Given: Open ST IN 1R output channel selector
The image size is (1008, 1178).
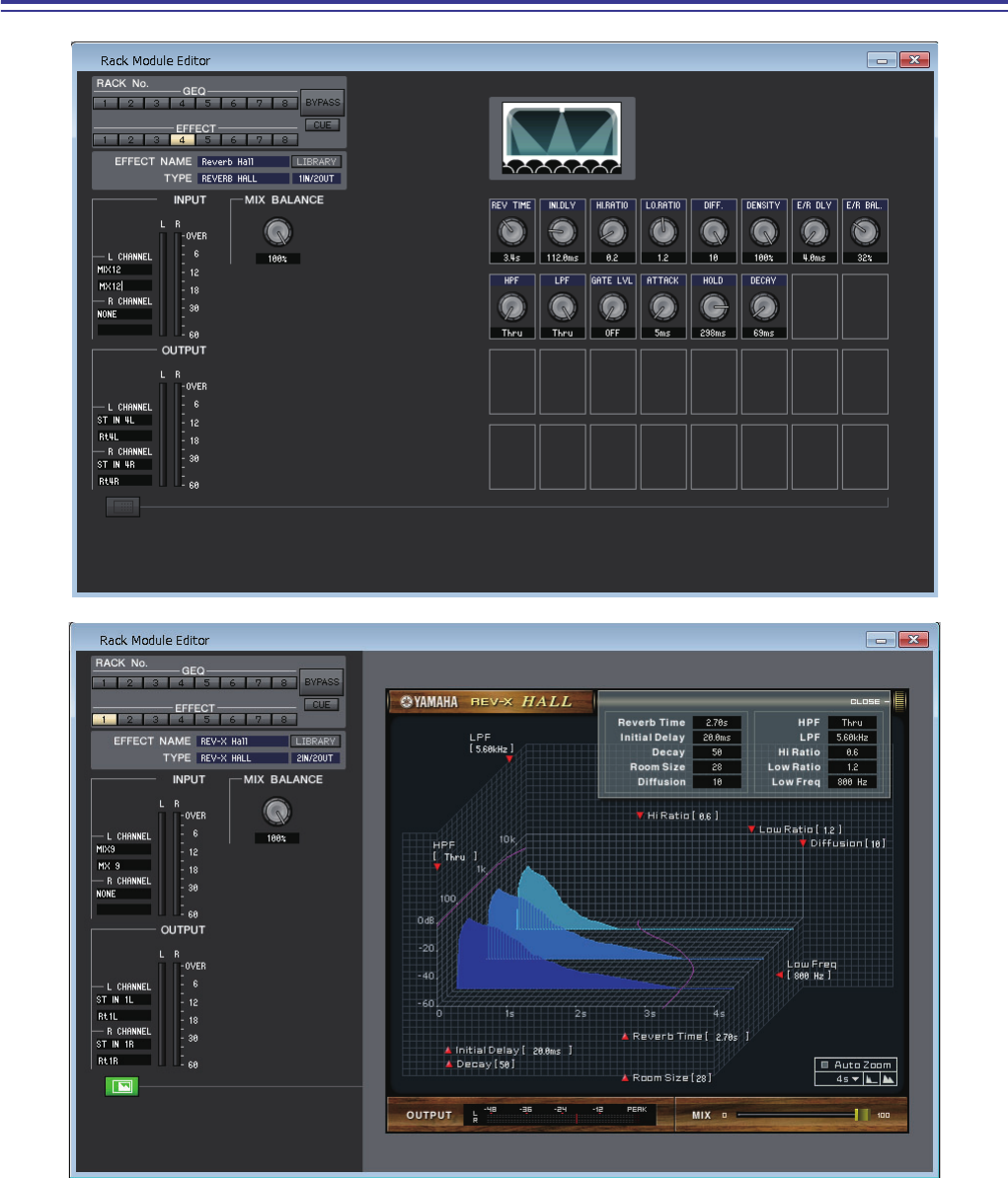Looking at the screenshot, I should (x=123, y=1045).
